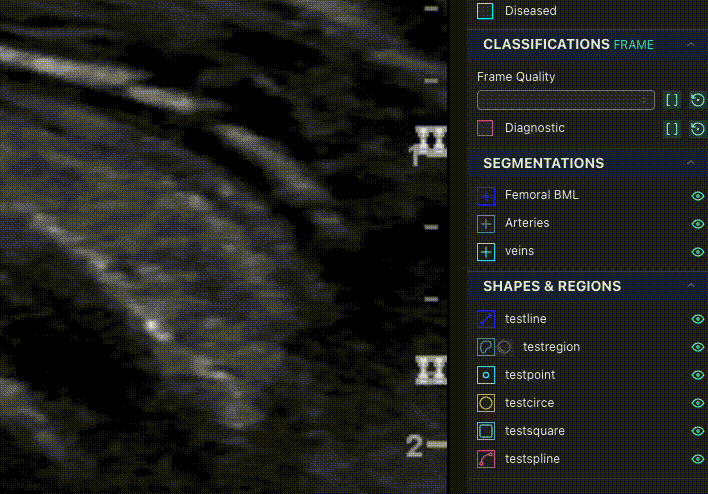Choose the testline arrow tool icon
708x494 pixels.
pos(486,319)
